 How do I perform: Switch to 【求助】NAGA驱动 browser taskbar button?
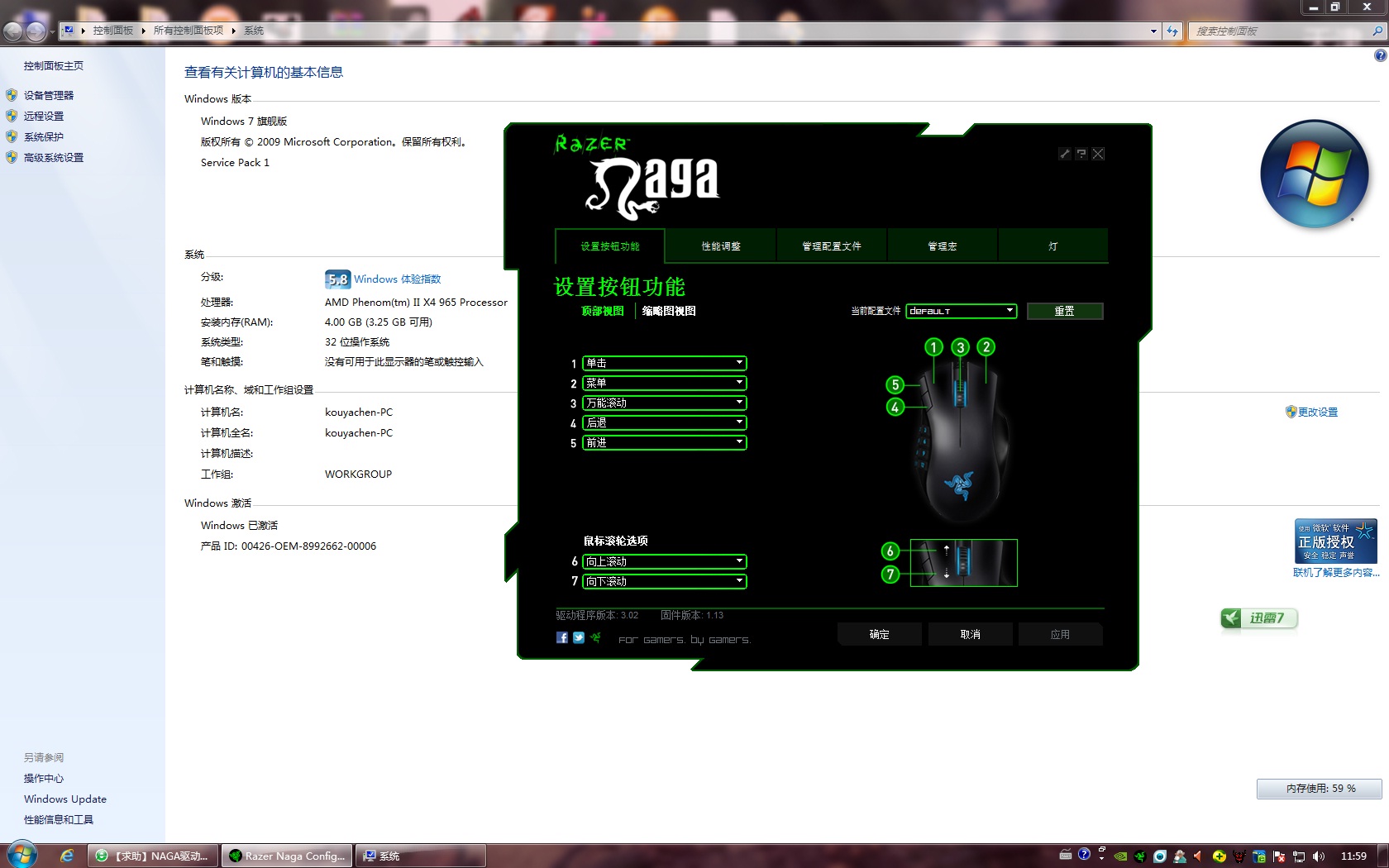click(154, 856)
